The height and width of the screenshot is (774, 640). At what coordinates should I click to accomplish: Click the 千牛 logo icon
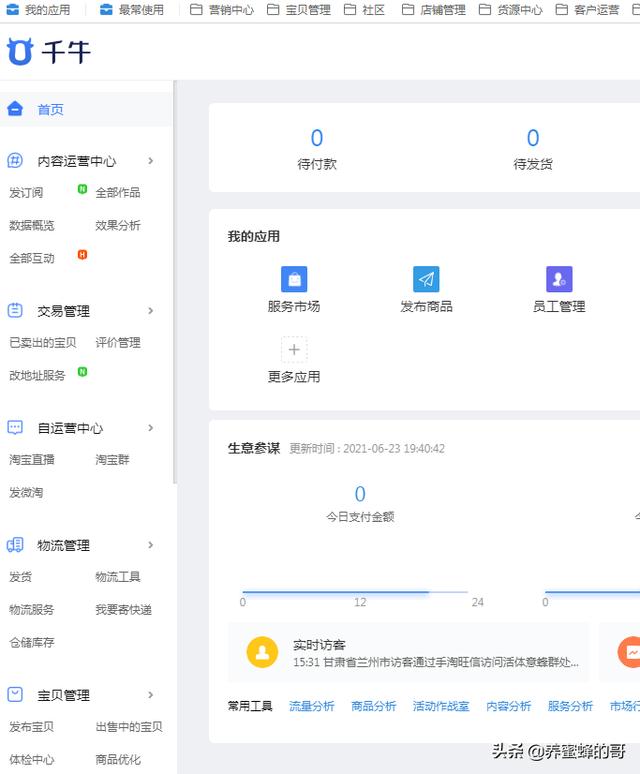pos(20,52)
